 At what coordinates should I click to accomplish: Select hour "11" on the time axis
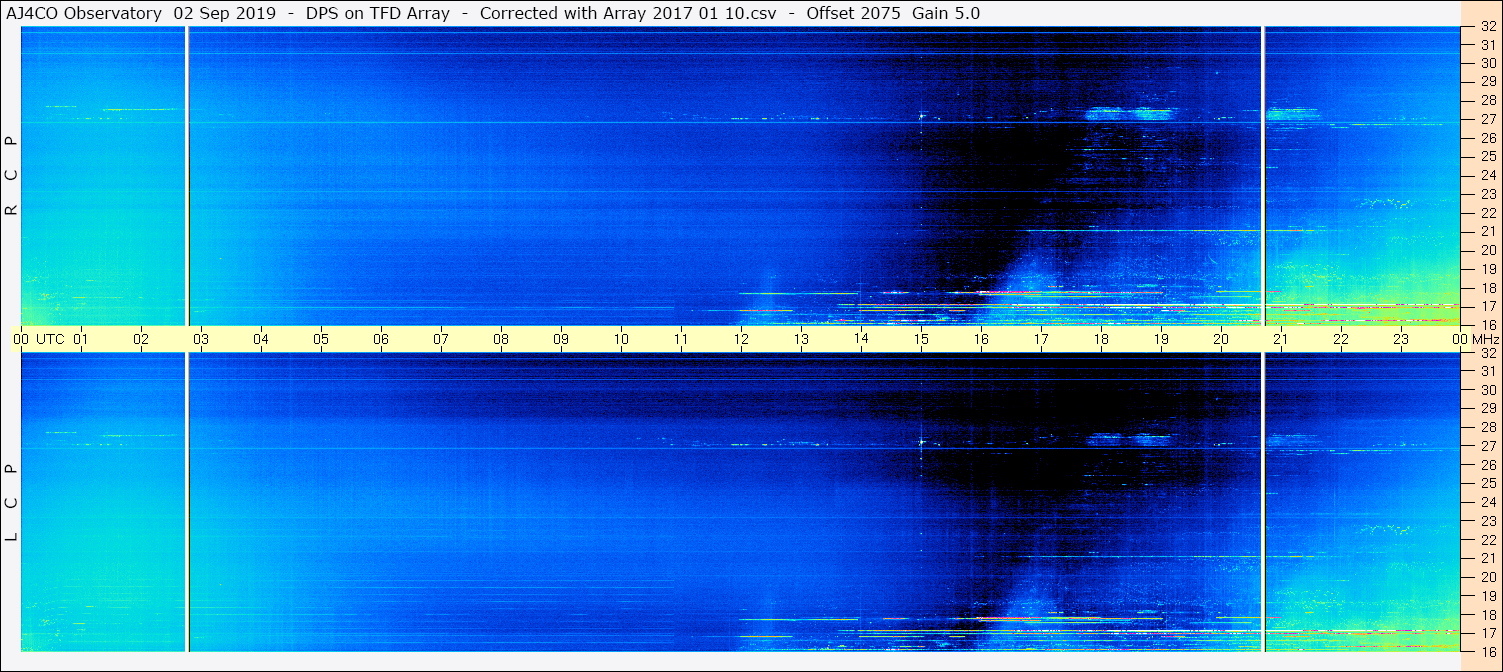[x=681, y=339]
